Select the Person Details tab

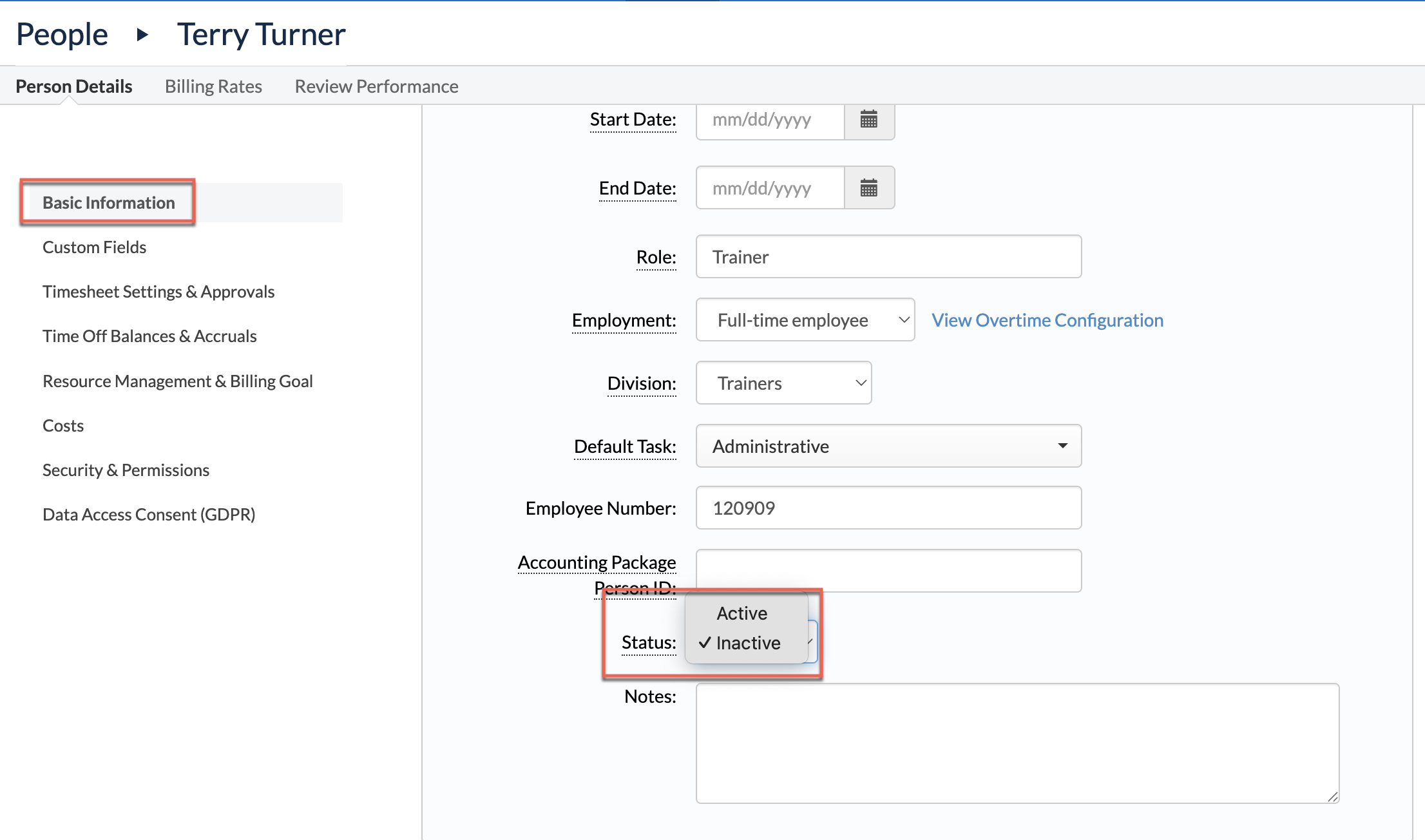pyautogui.click(x=74, y=86)
